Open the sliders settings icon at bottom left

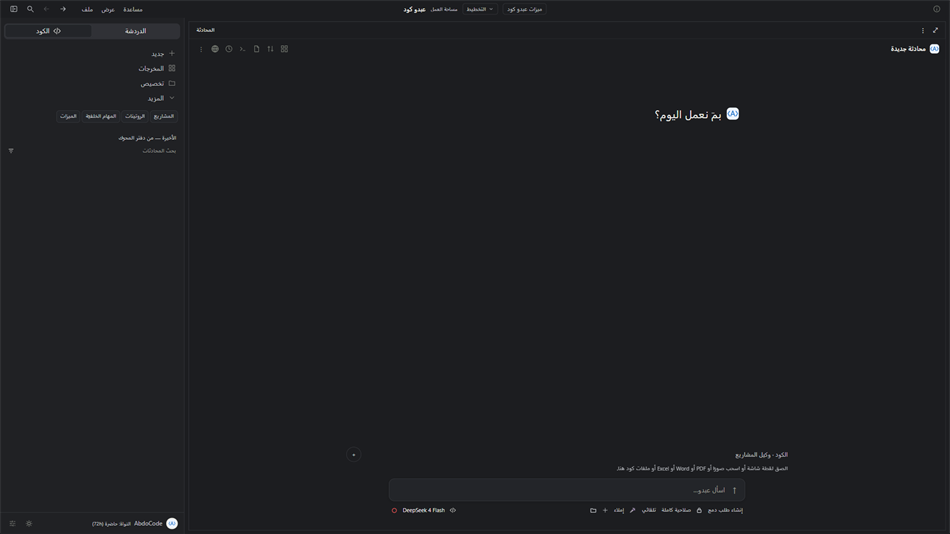[x=12, y=524]
